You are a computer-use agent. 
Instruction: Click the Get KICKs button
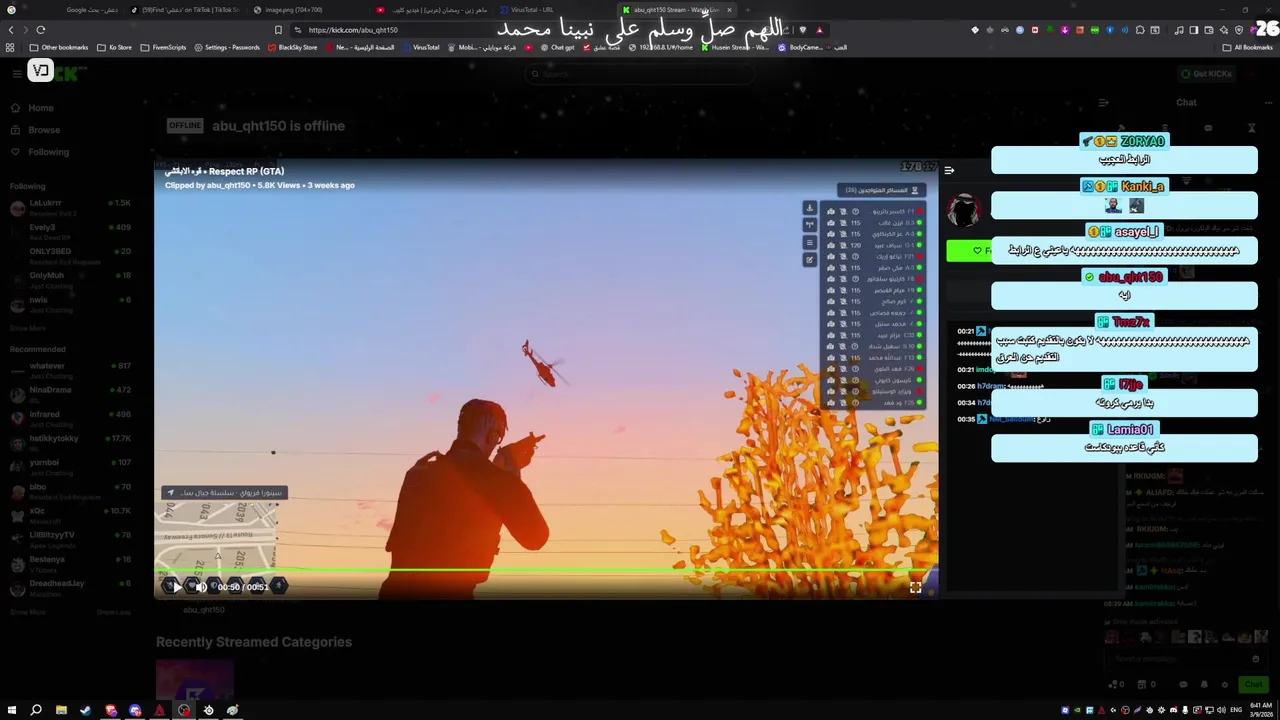click(1206, 74)
